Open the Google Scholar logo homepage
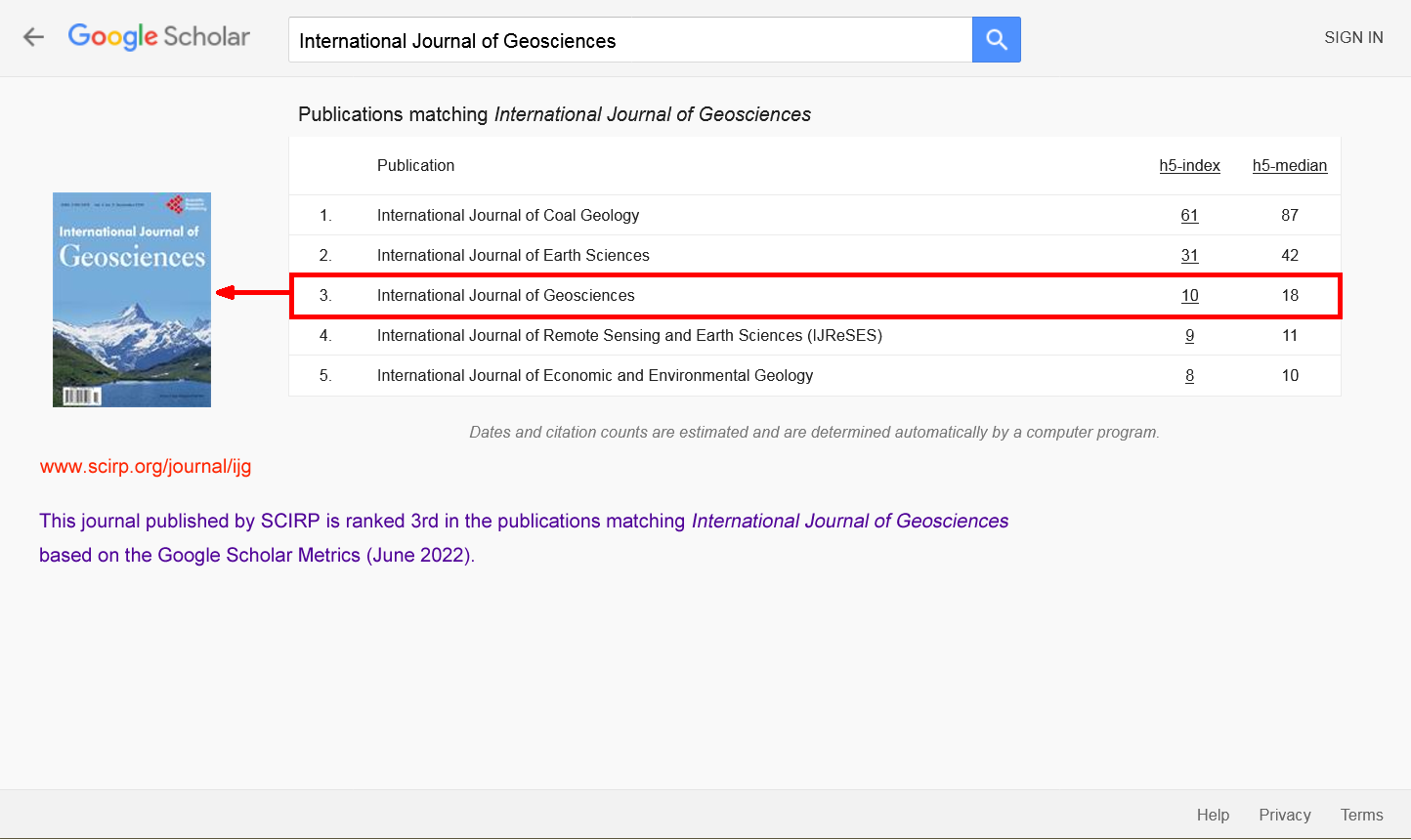 (x=159, y=37)
